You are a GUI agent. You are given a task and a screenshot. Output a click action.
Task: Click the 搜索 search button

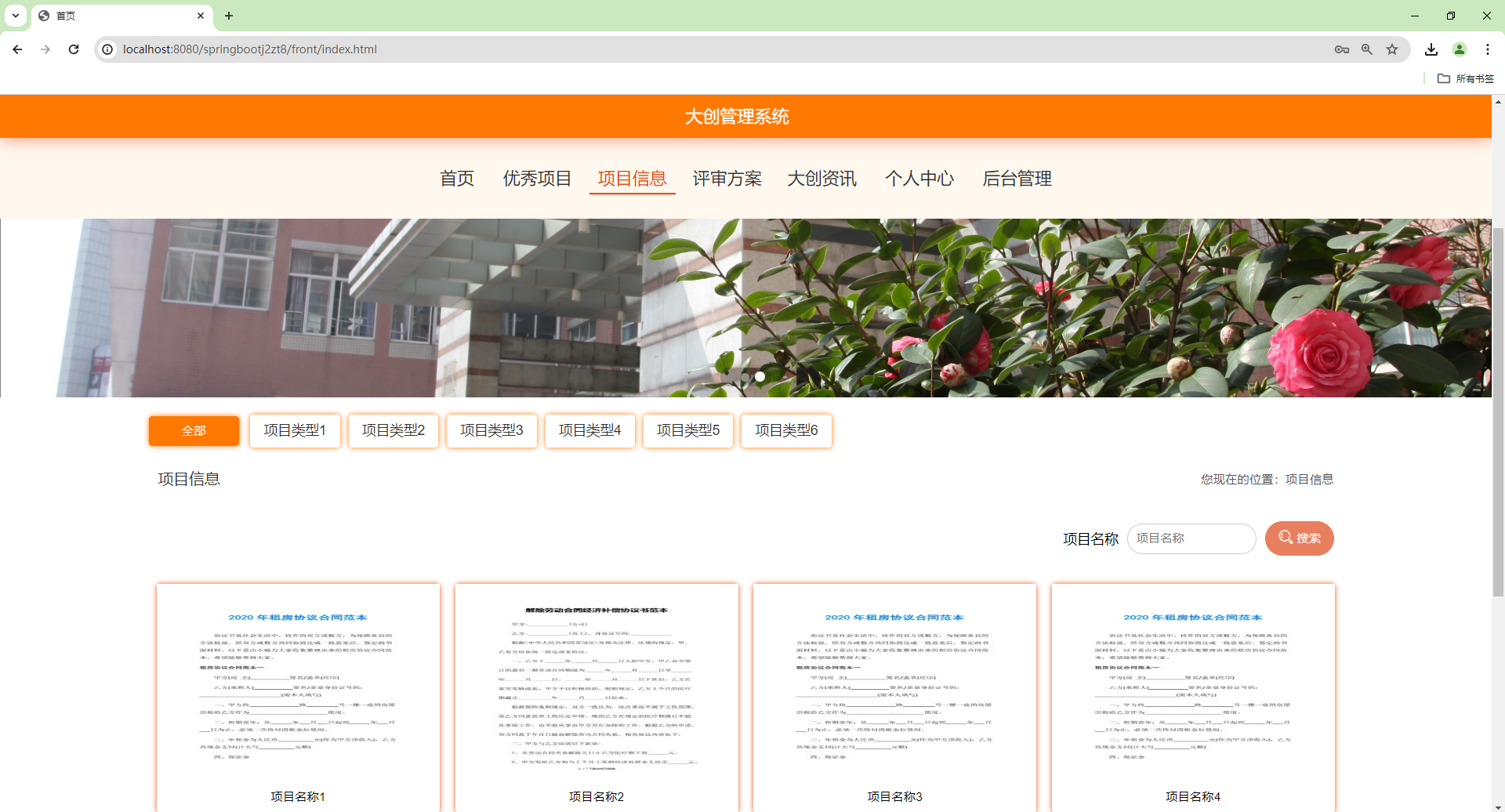click(x=1299, y=538)
